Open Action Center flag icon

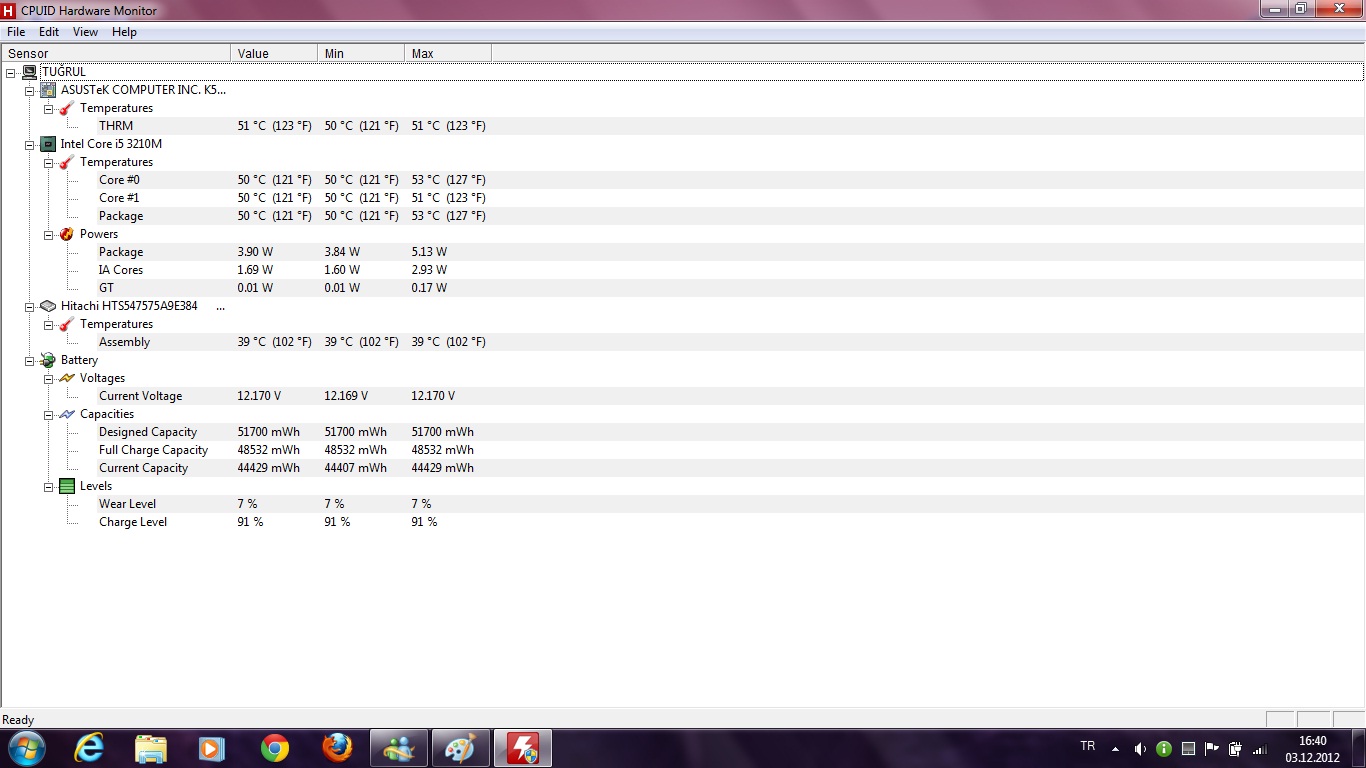(x=1212, y=748)
